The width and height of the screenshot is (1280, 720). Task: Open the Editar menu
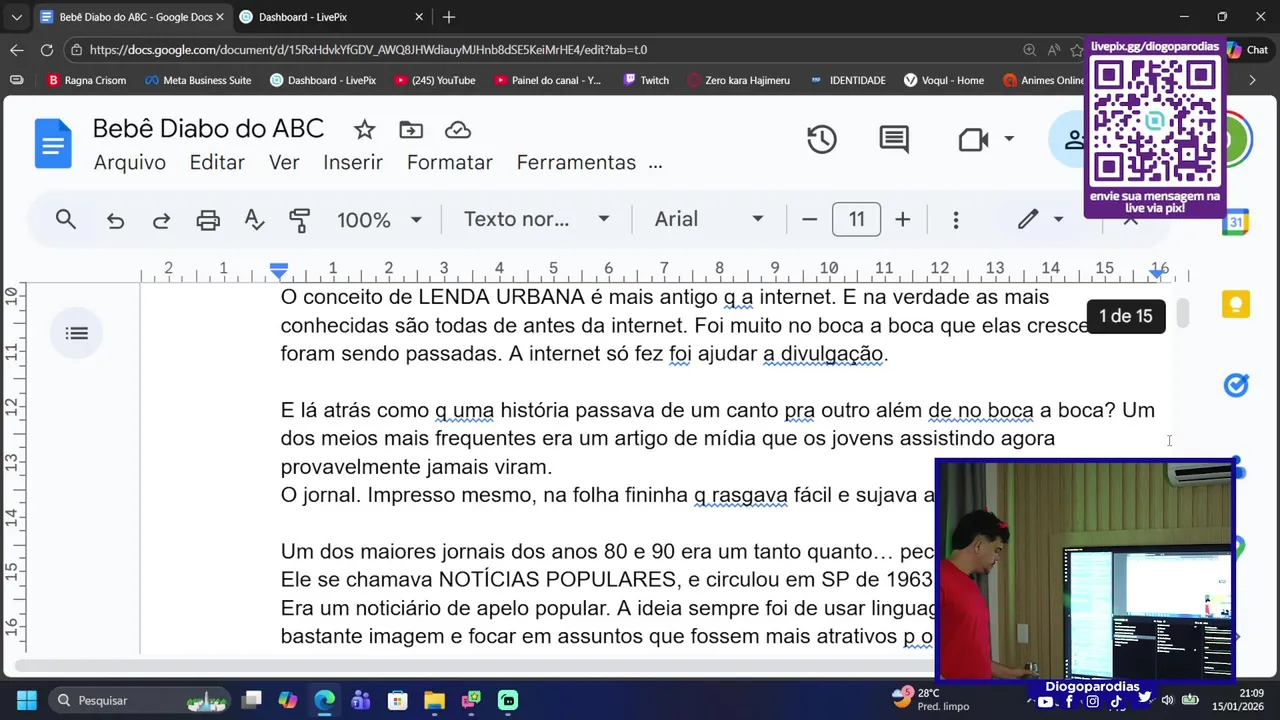(217, 162)
